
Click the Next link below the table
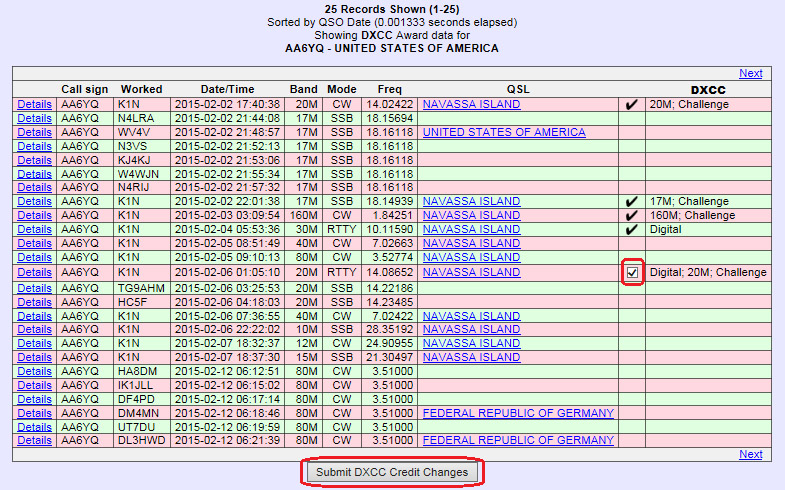click(x=750, y=454)
